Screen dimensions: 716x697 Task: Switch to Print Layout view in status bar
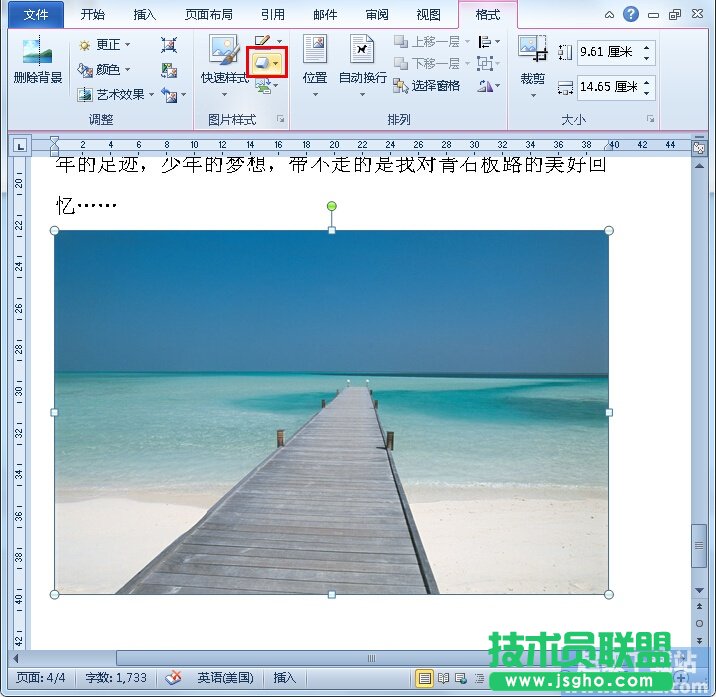(425, 678)
